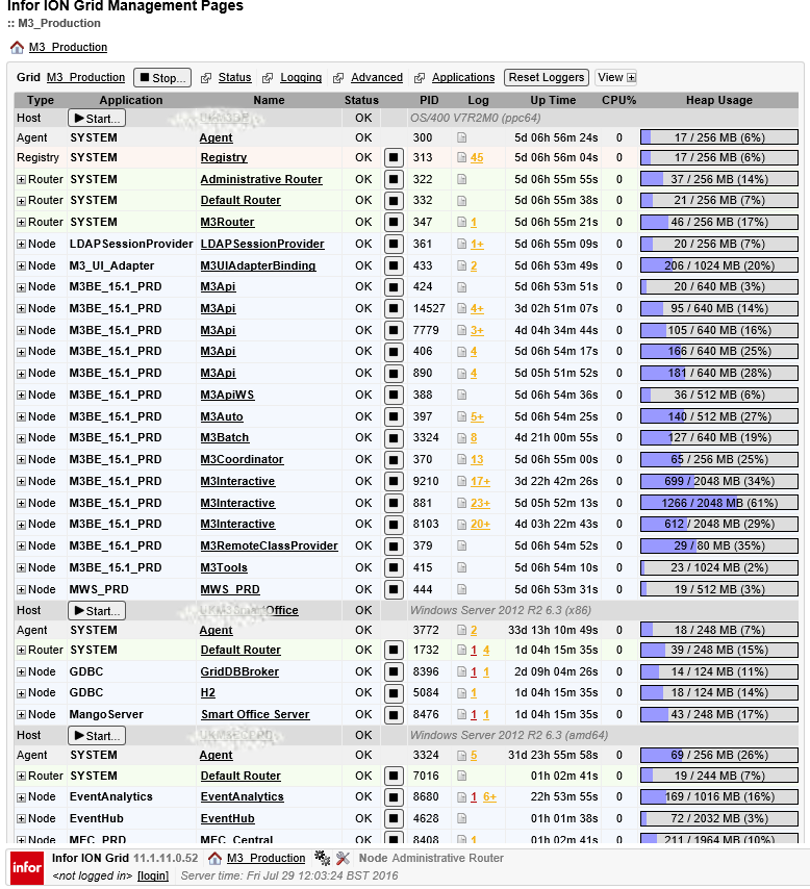Stop the H2 node
The height and width of the screenshot is (889, 810).
(x=393, y=693)
